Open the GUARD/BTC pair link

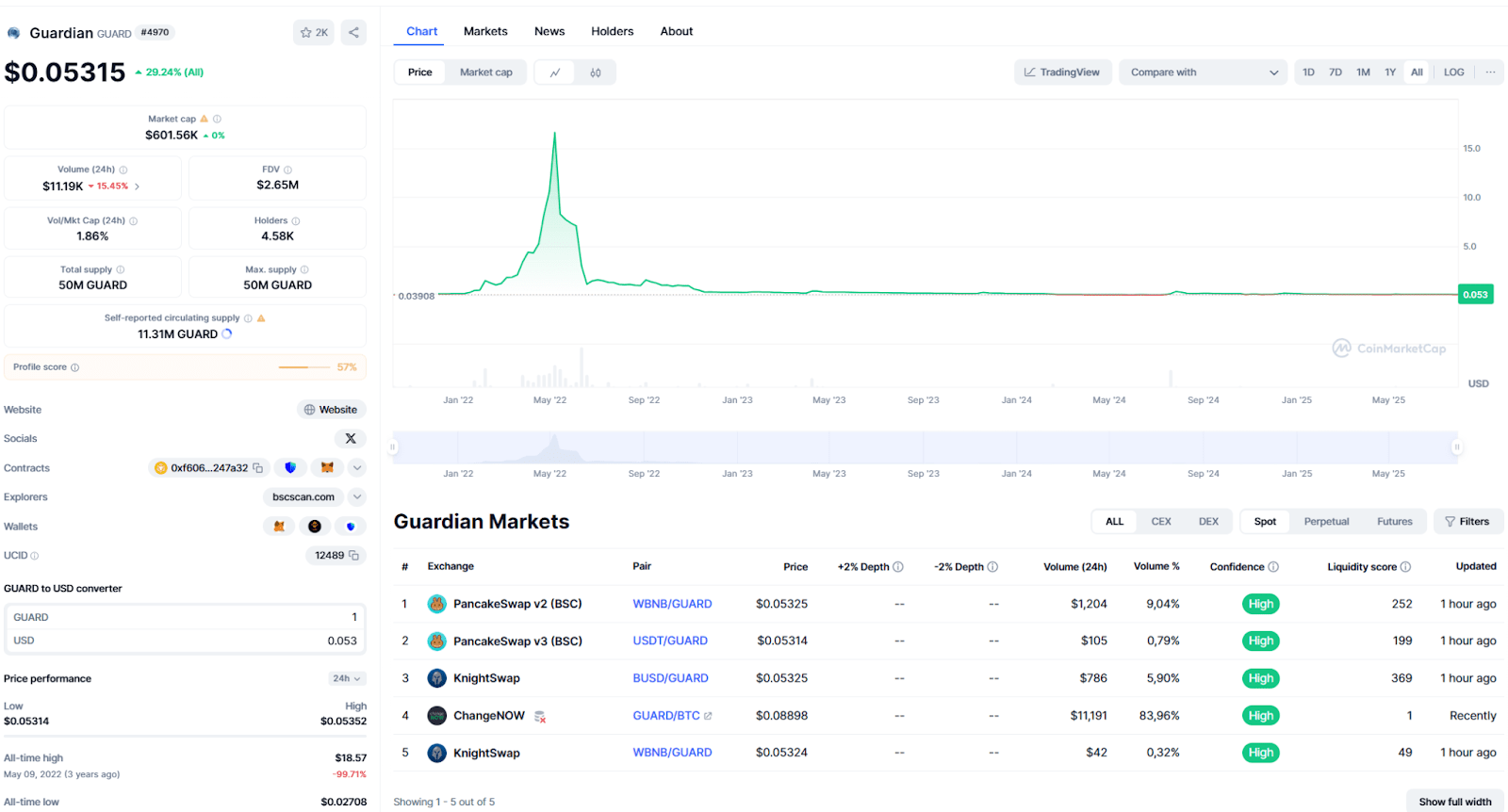pos(672,716)
